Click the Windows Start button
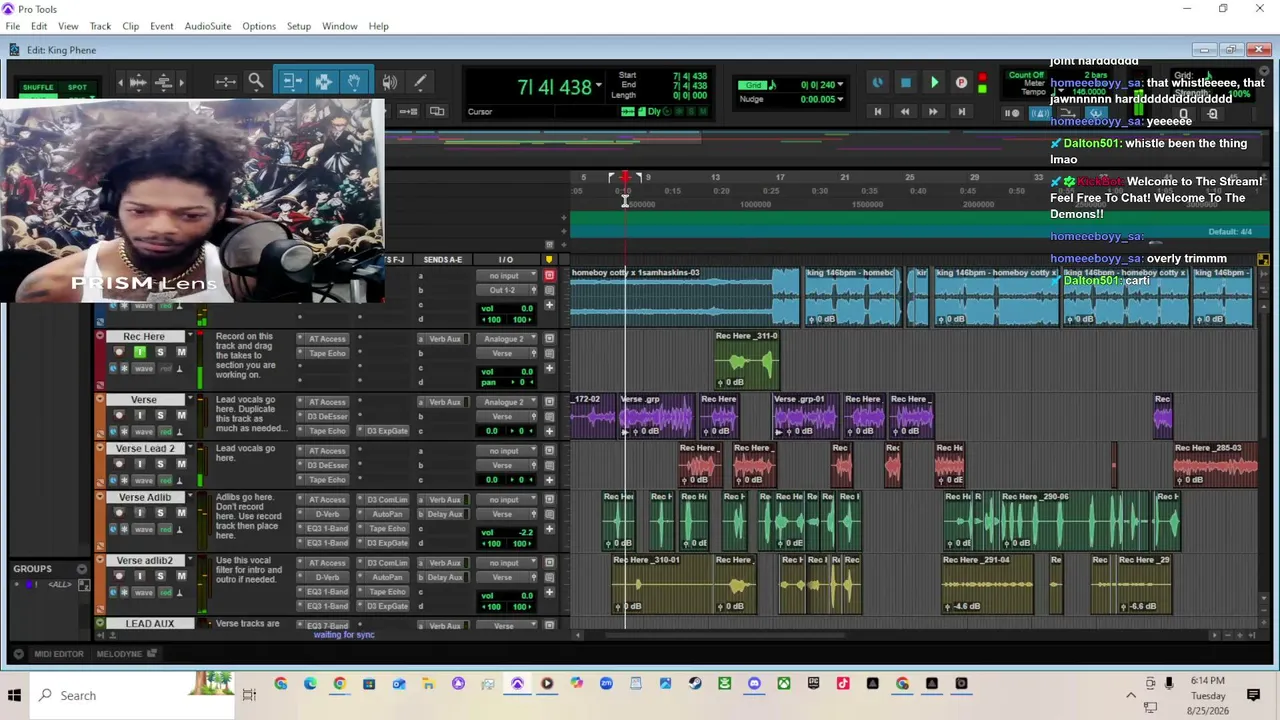 coord(15,695)
